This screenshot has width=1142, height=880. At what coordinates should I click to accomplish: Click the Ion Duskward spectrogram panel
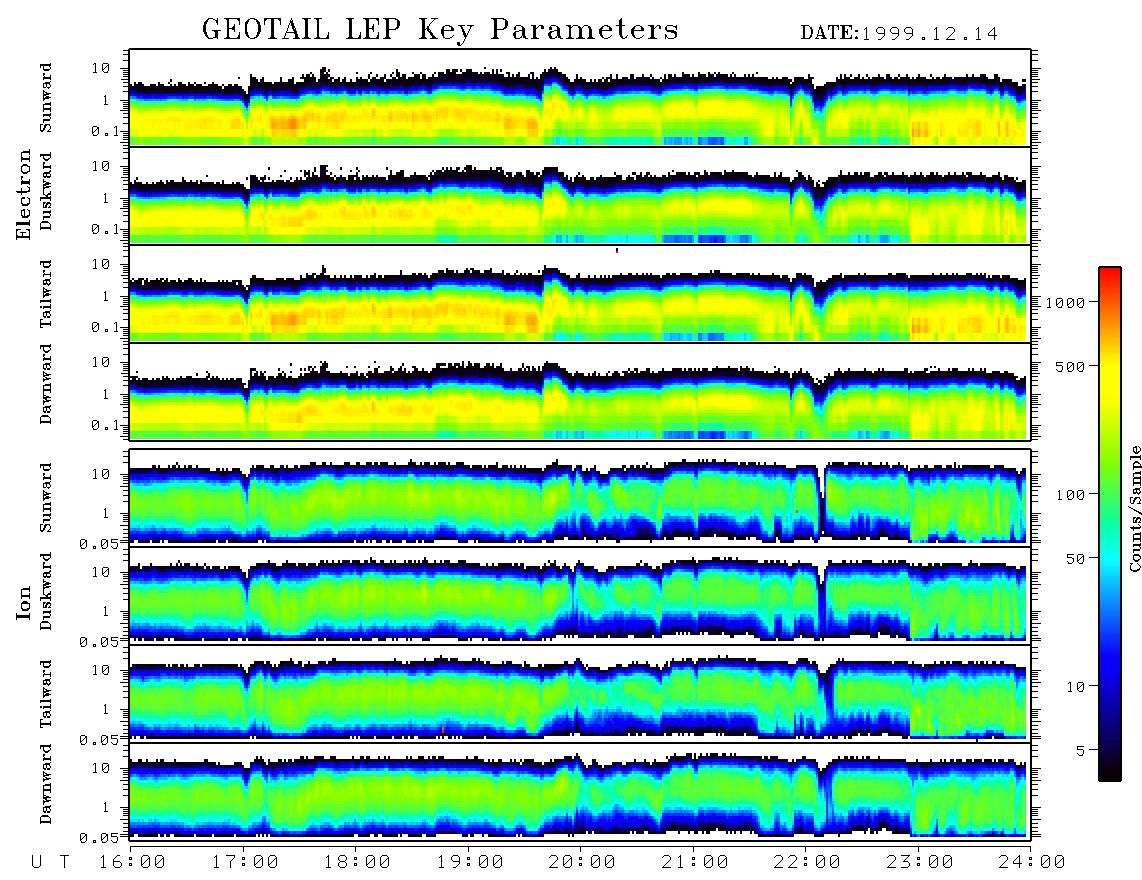point(580,594)
